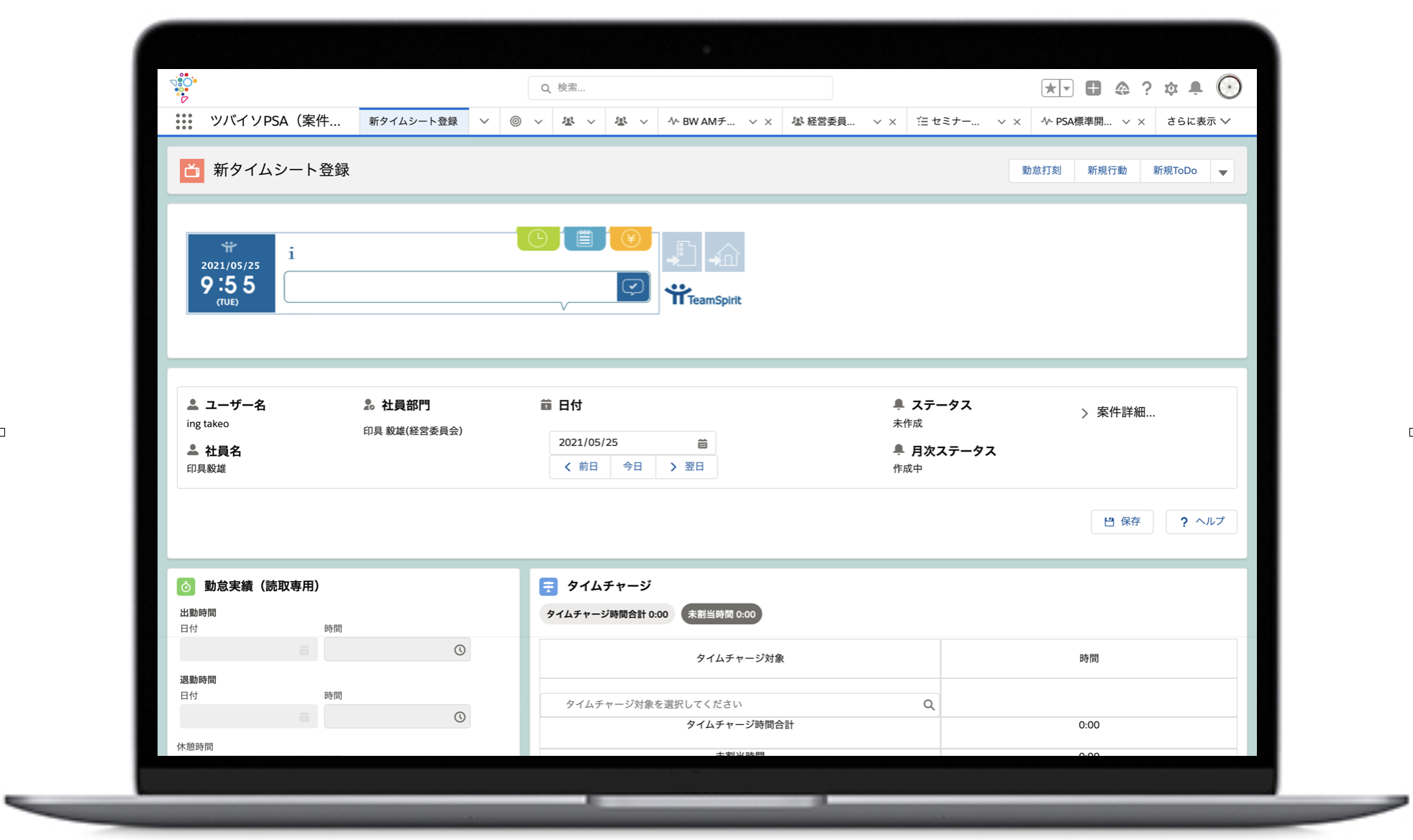This screenshot has width=1413, height=840.
Task: Open the setup gear icon
Action: (x=1171, y=88)
